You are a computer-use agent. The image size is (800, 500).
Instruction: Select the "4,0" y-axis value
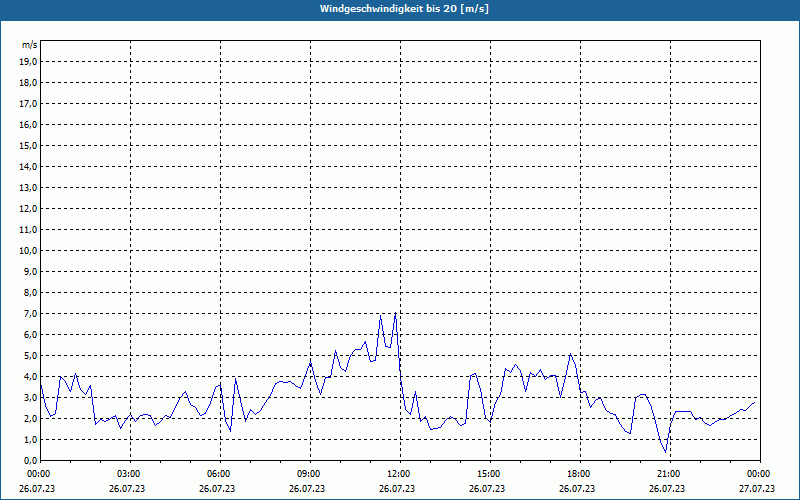[x=30, y=377]
